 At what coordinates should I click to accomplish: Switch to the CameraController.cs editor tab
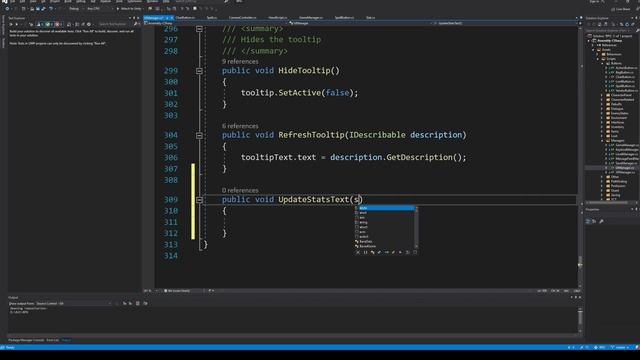[242, 18]
